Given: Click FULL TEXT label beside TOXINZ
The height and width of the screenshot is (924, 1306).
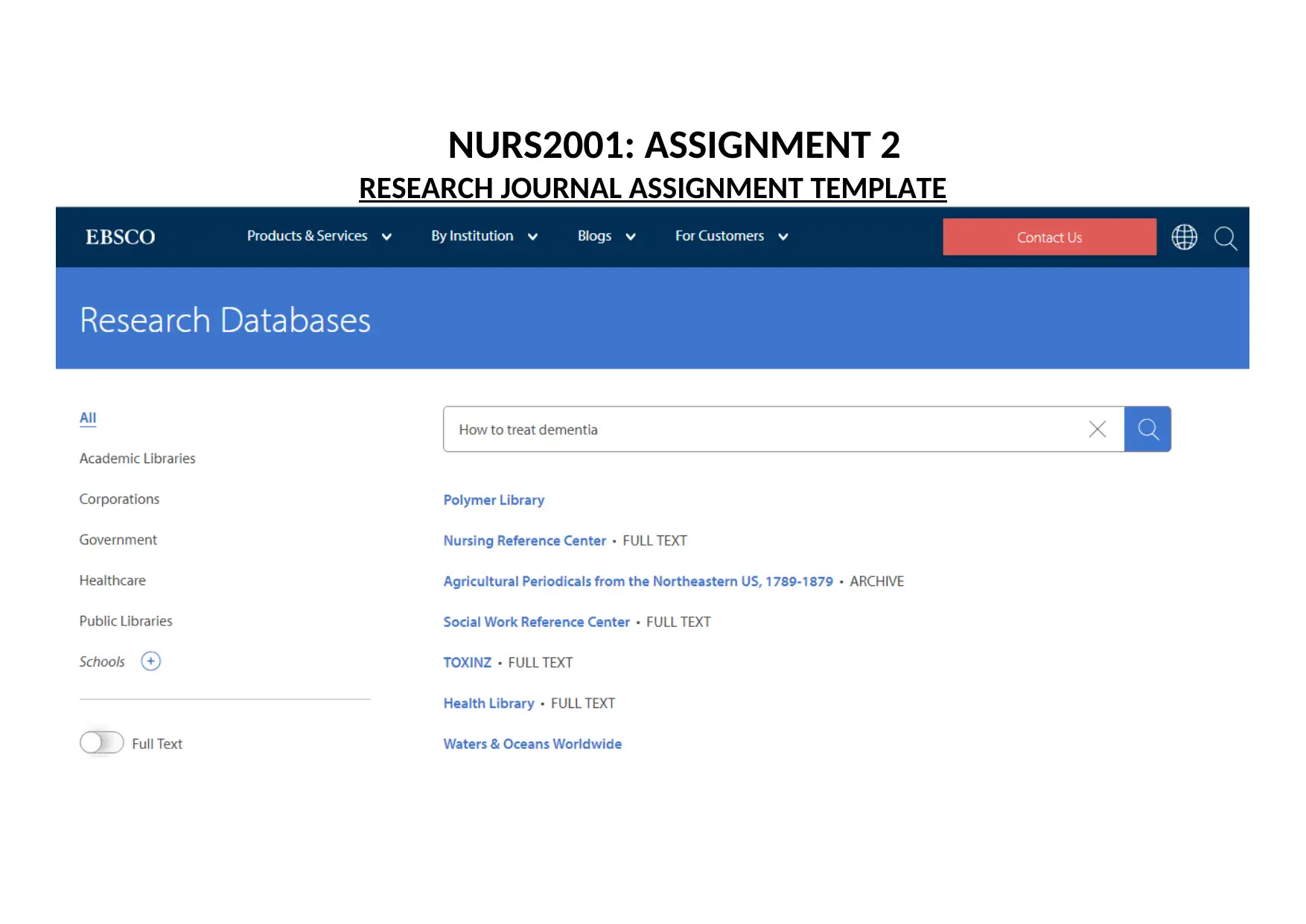Looking at the screenshot, I should click(x=541, y=663).
